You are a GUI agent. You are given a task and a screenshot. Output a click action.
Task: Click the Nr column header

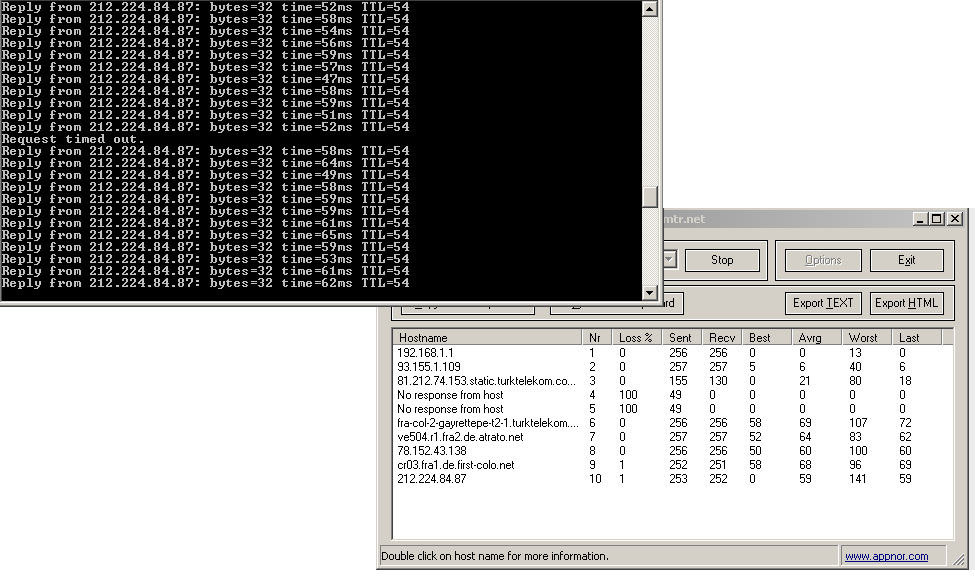(x=597, y=338)
